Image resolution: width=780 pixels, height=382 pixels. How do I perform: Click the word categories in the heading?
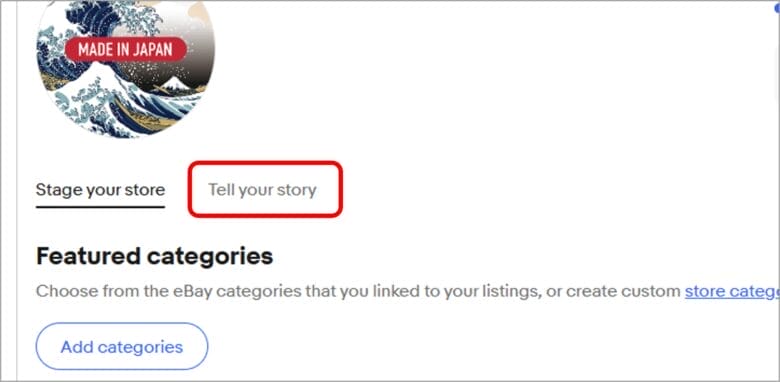(209, 257)
